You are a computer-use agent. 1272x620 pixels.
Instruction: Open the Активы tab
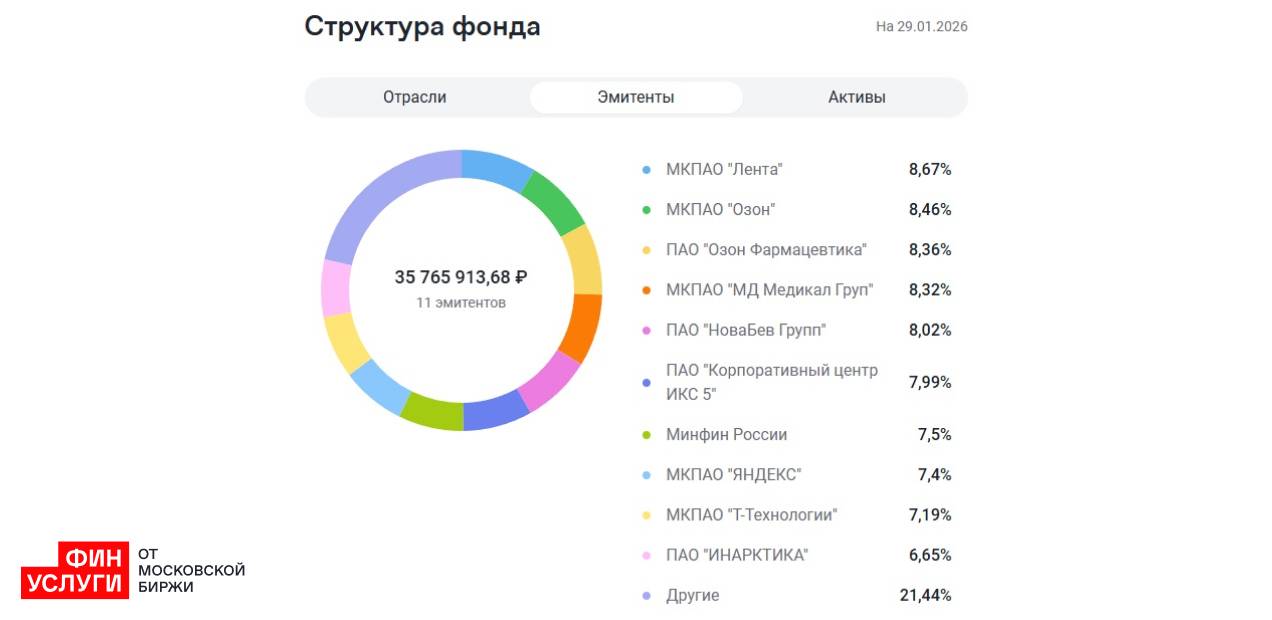tap(856, 97)
